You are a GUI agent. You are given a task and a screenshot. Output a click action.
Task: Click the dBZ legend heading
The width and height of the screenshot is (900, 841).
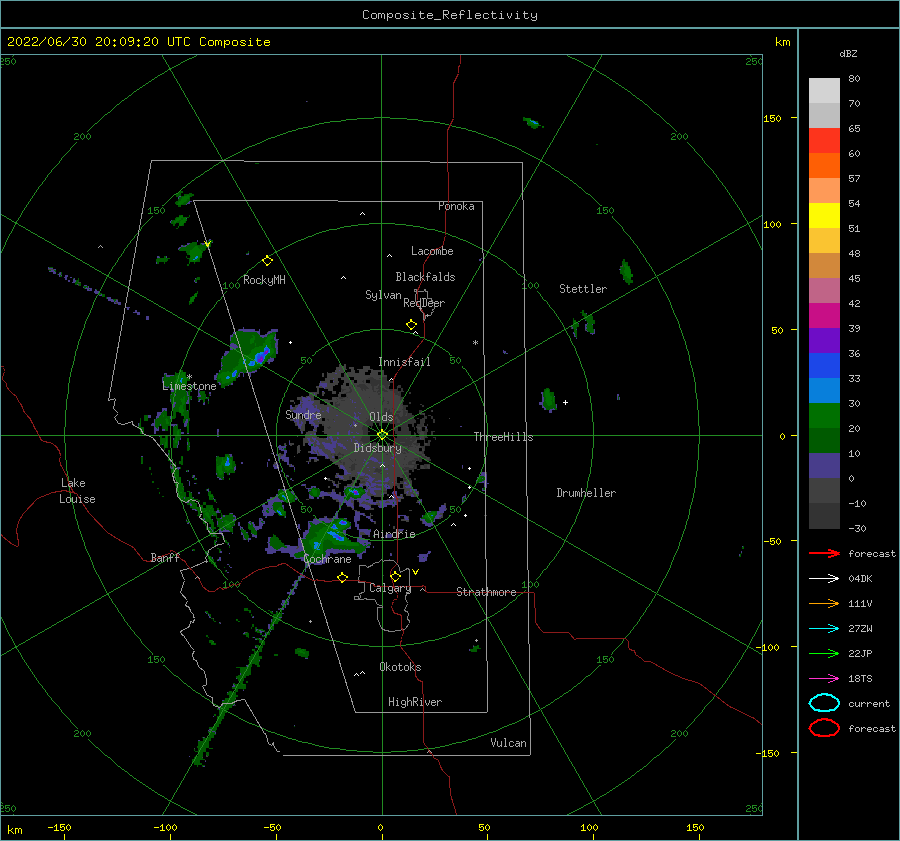coord(848,53)
